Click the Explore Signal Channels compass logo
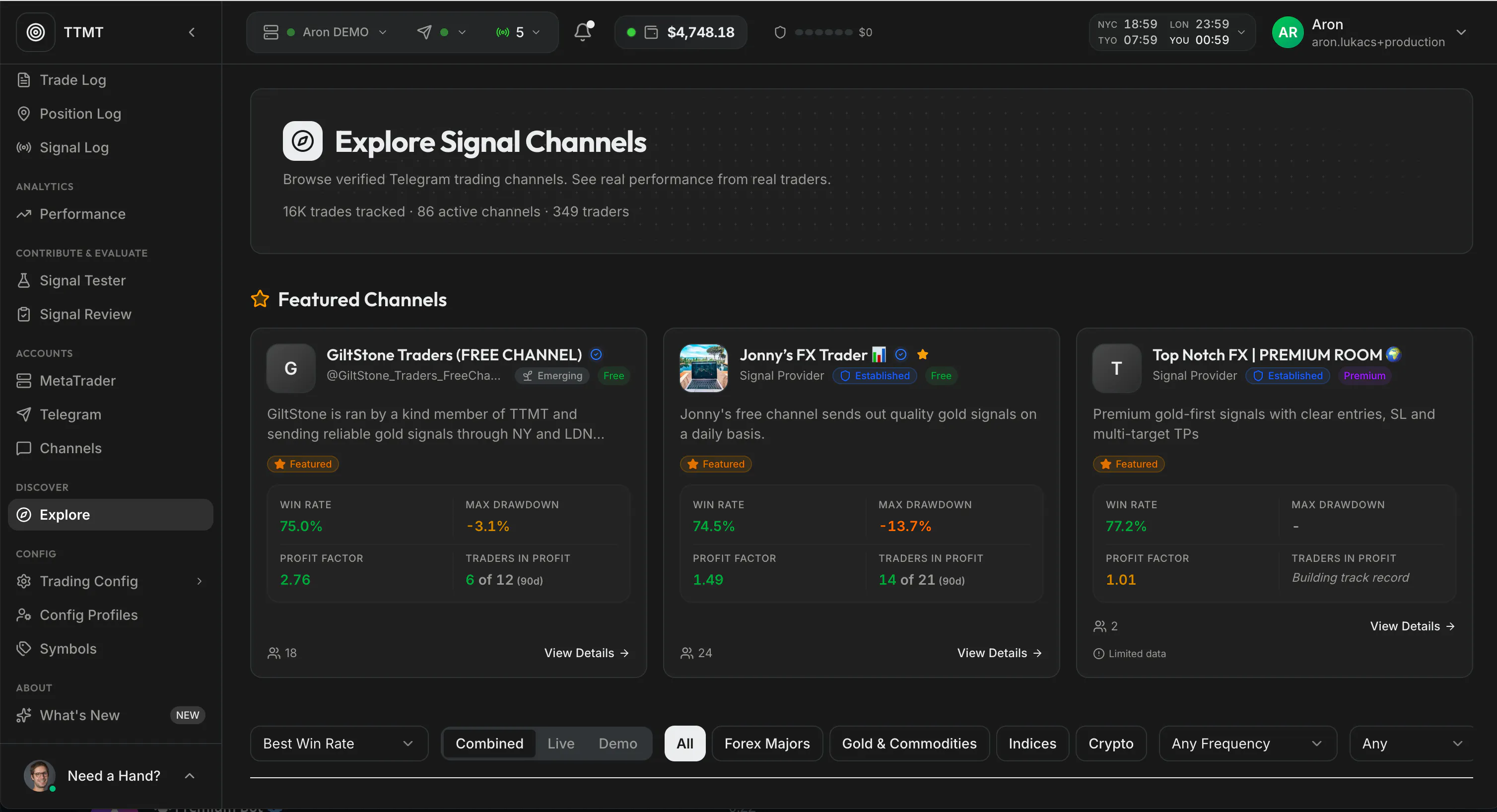The height and width of the screenshot is (812, 1497). click(x=303, y=140)
